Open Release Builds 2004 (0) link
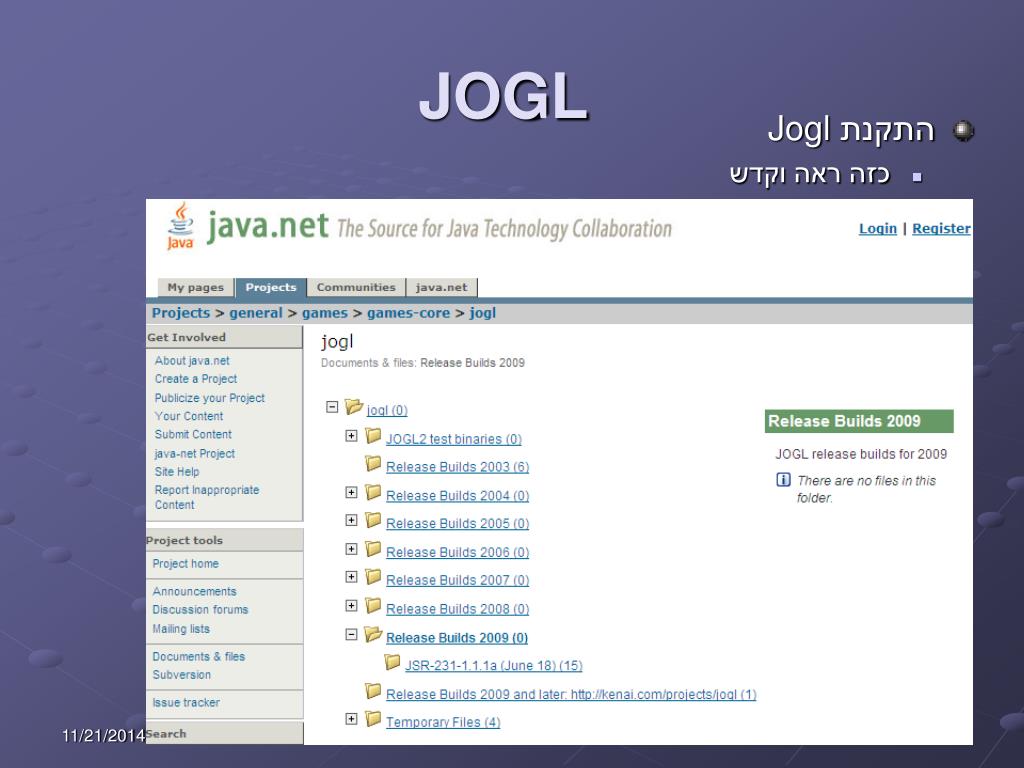Screen dimensions: 1024x768 click(x=457, y=496)
